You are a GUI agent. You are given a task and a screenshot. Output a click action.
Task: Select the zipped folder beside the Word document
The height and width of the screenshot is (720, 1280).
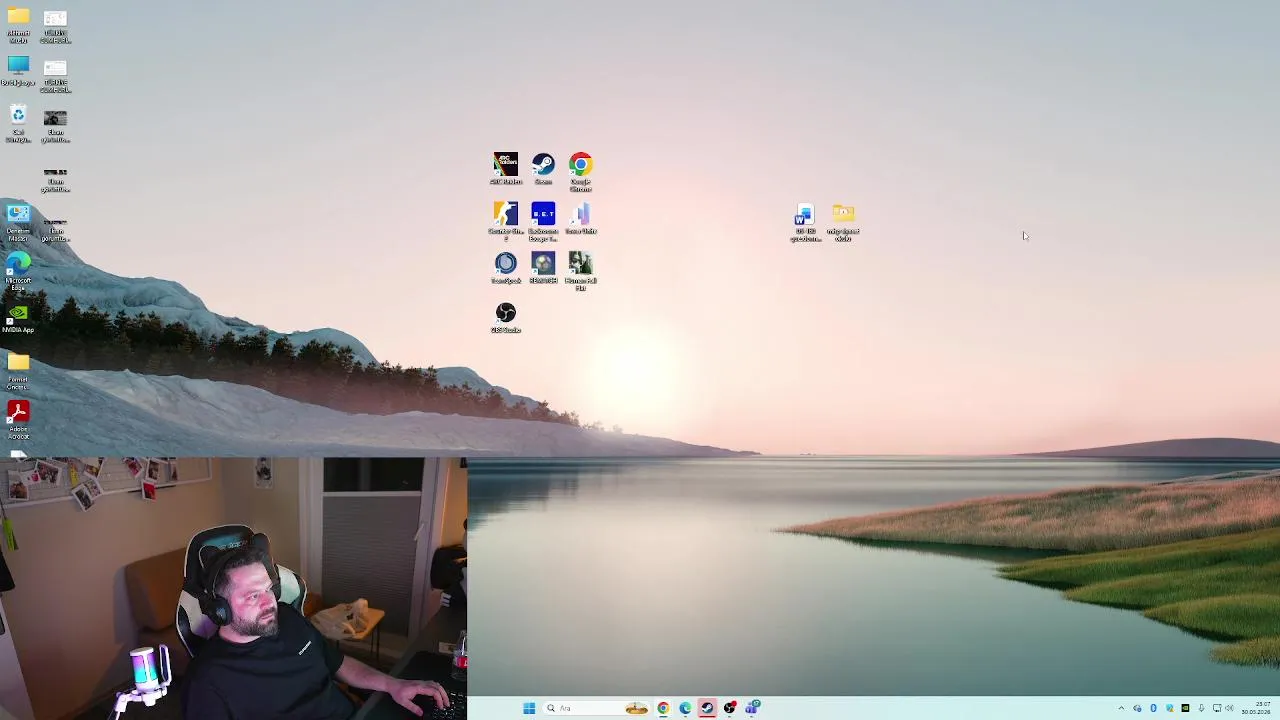pyautogui.click(x=843, y=223)
